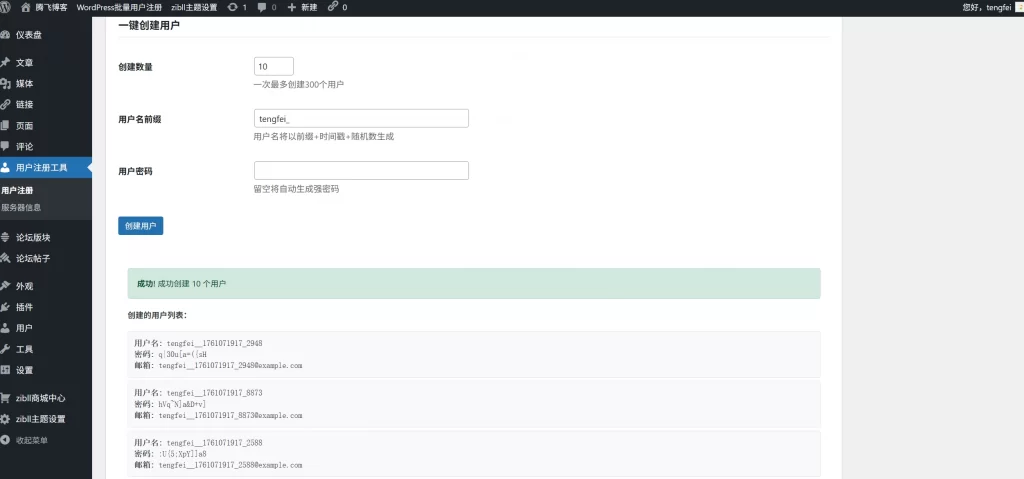Screen dimensions: 1024x479
Task: Select 服务器信息 submenu item
Action: click(x=21, y=208)
